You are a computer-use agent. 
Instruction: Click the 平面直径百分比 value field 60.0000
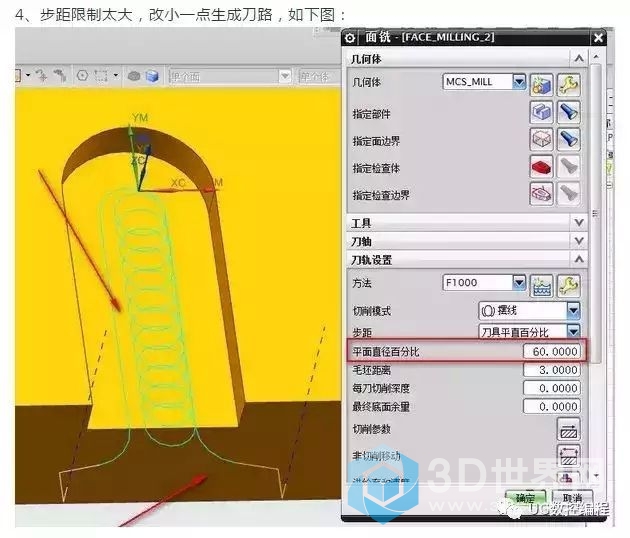click(552, 352)
